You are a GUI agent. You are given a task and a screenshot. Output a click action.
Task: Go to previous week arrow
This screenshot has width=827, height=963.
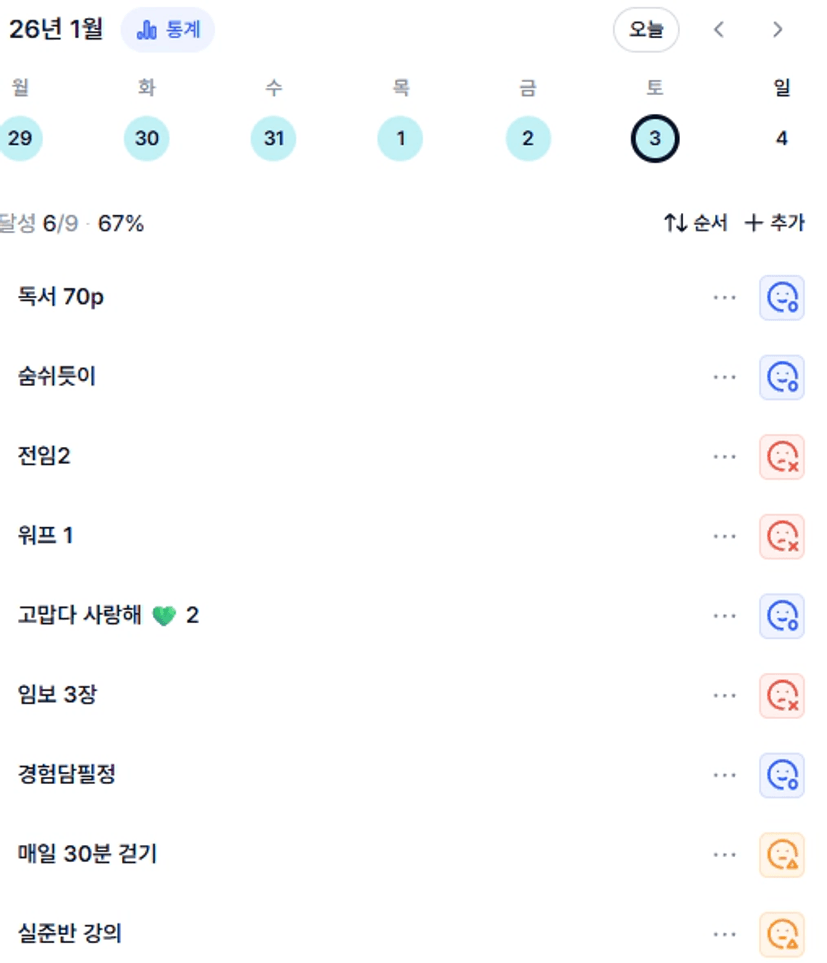(718, 30)
